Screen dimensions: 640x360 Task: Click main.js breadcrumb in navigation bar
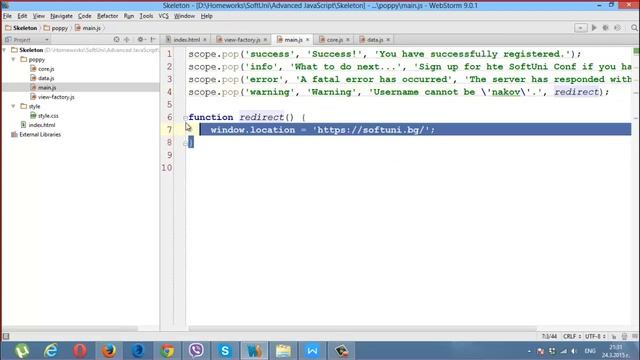(x=88, y=28)
